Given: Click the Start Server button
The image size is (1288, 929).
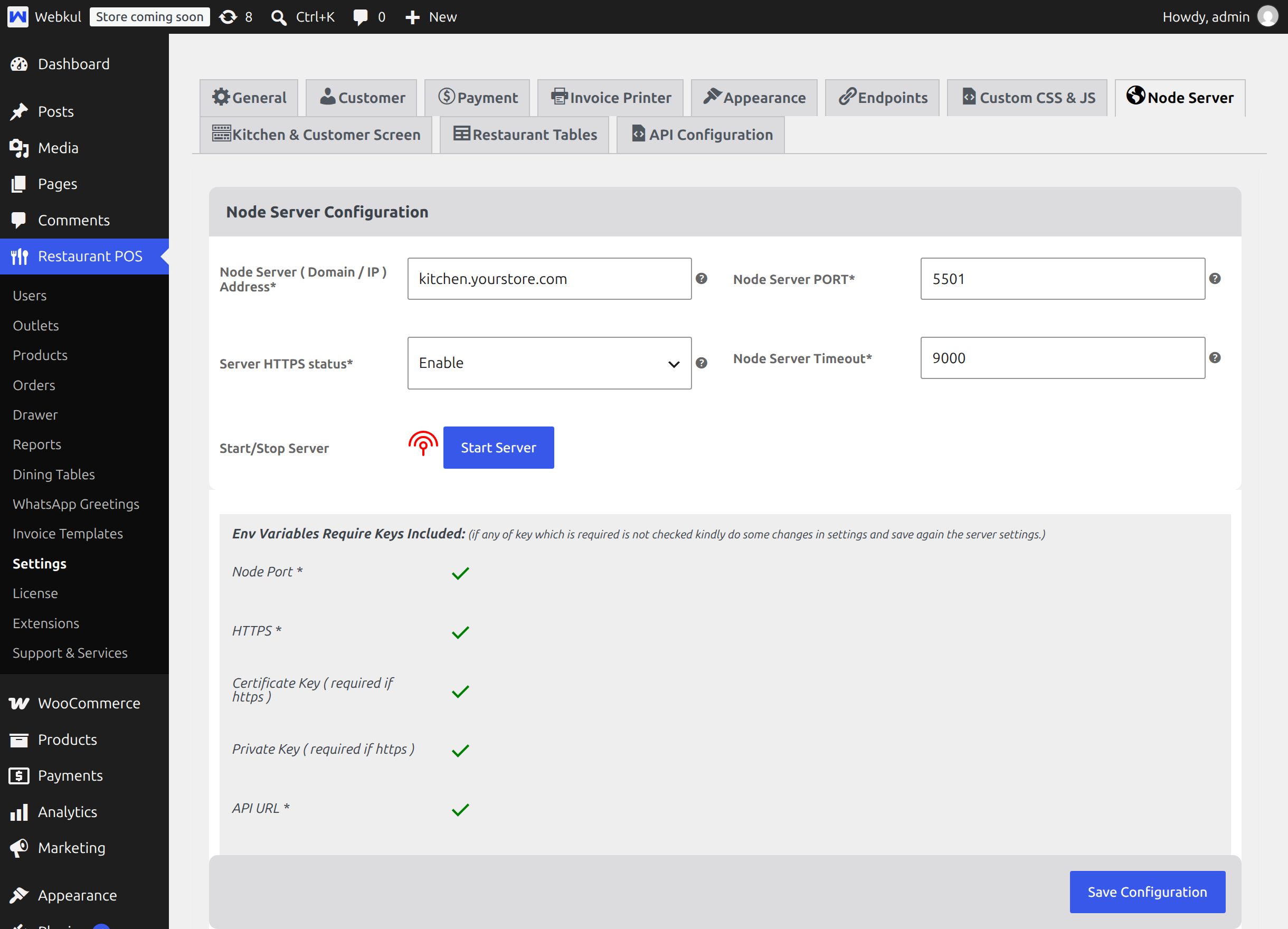Looking at the screenshot, I should [499, 448].
